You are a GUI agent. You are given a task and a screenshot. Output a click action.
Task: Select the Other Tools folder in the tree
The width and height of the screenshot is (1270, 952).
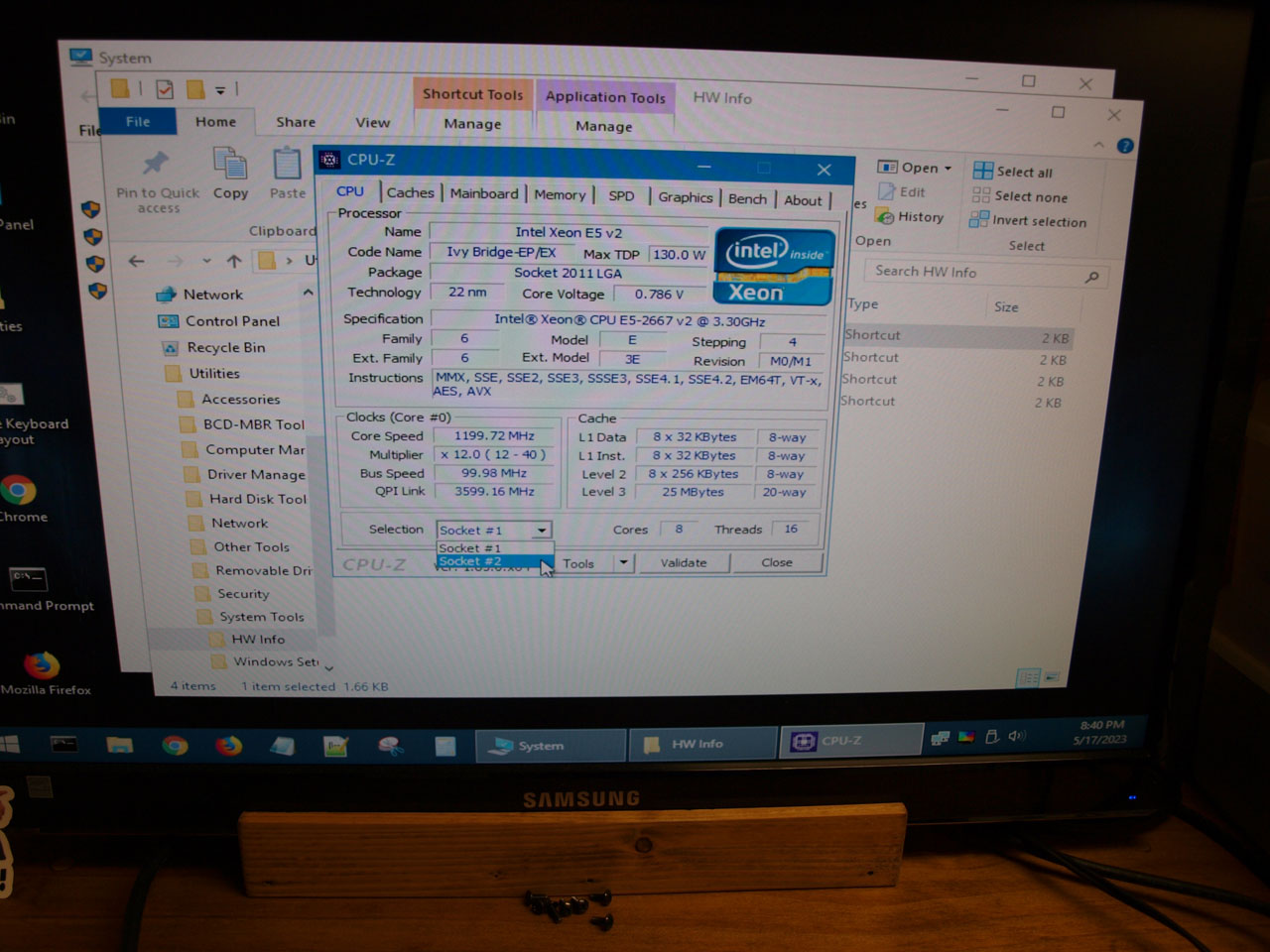[240, 546]
